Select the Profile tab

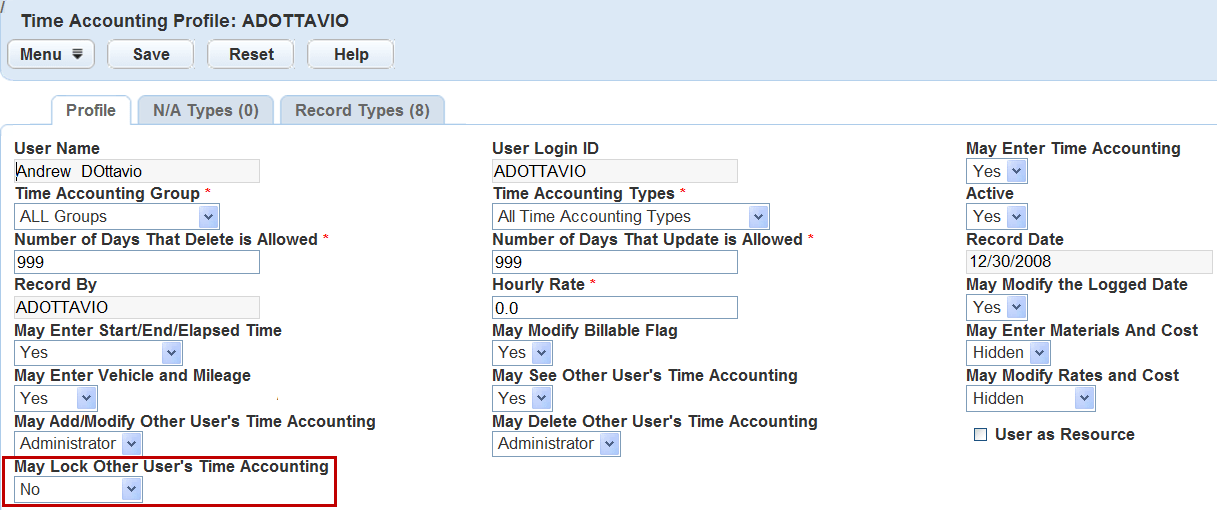pos(91,110)
